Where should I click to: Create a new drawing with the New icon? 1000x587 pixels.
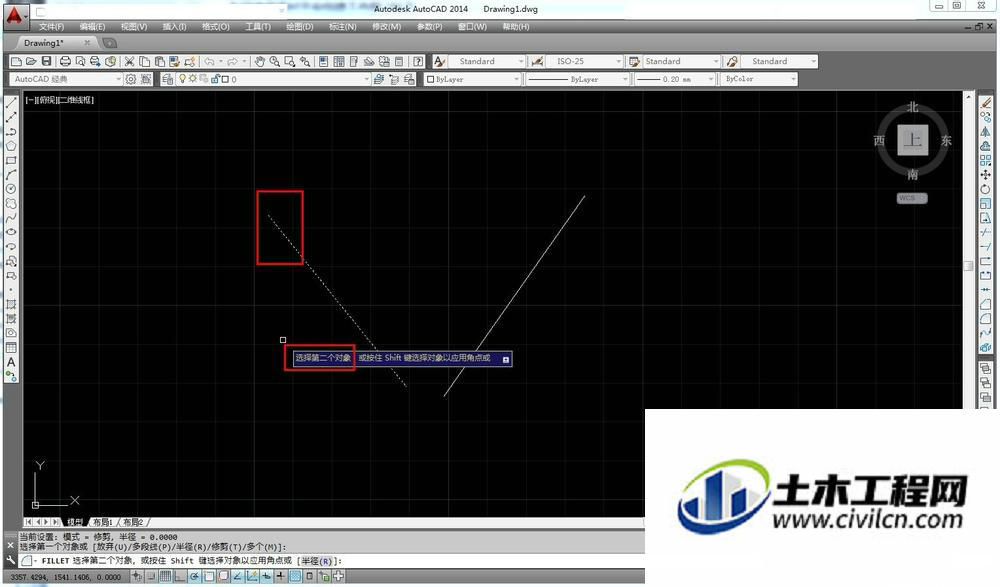coord(17,61)
